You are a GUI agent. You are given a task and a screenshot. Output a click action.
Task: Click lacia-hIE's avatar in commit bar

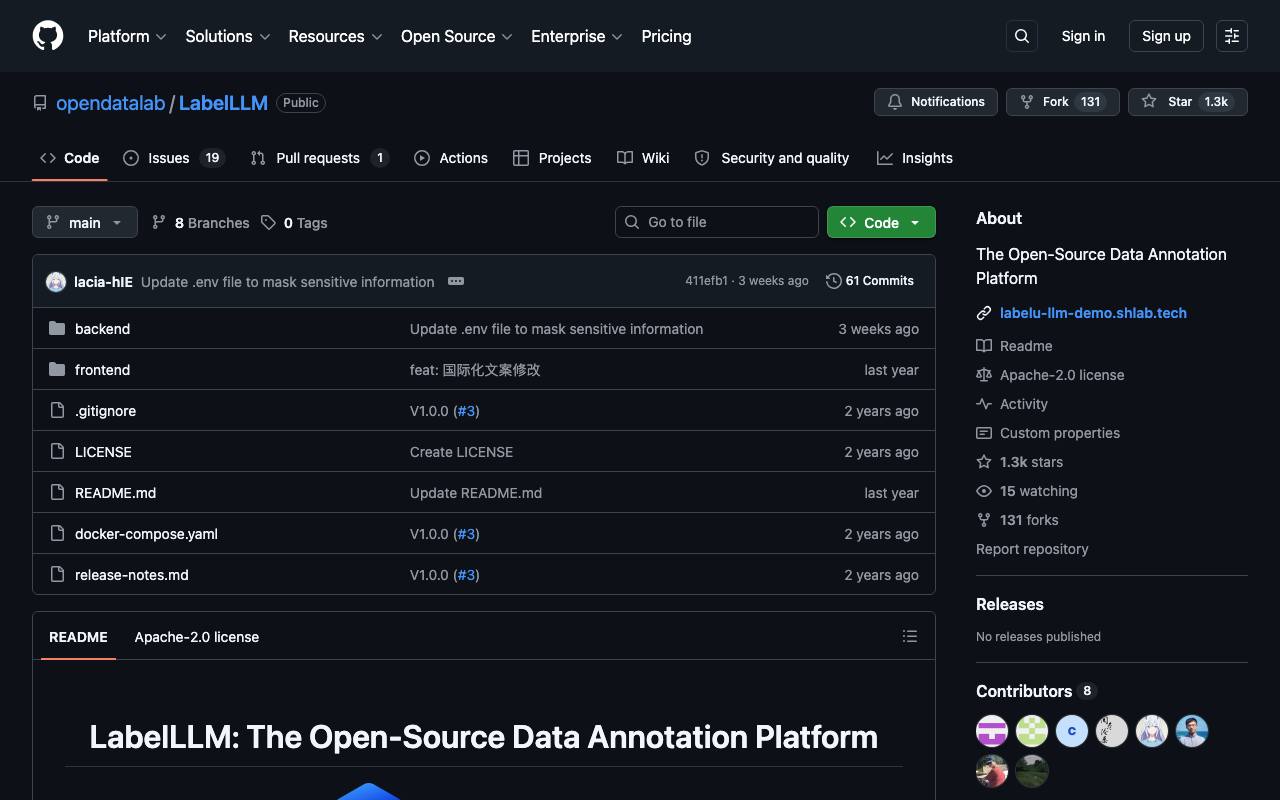point(56,282)
